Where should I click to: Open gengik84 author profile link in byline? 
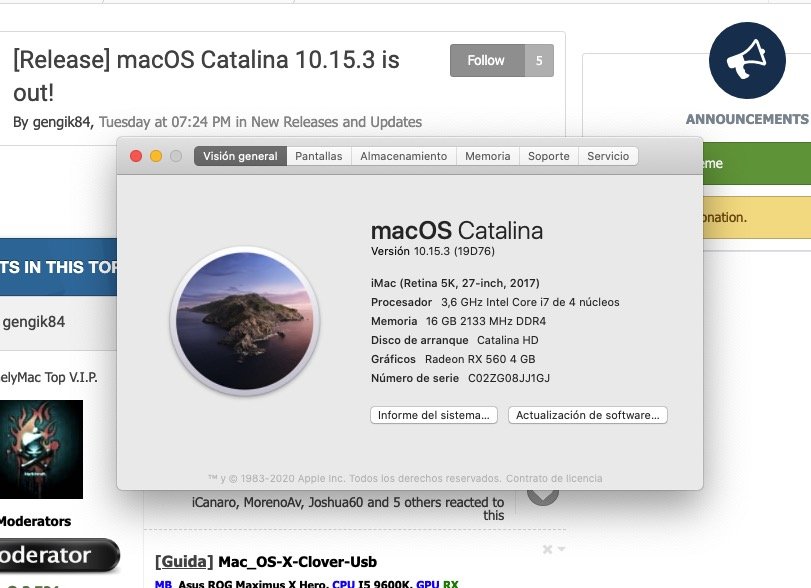62,122
